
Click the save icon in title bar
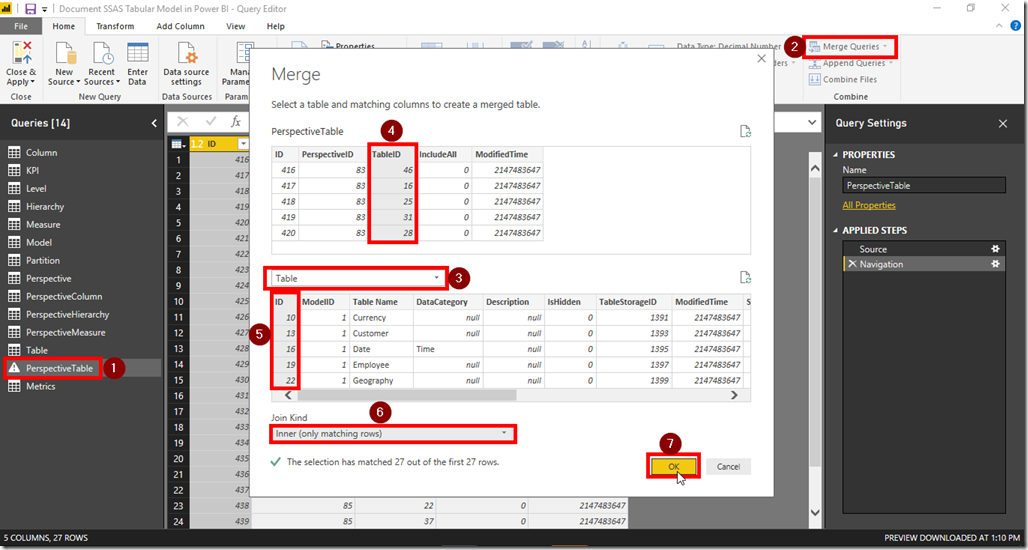click(30, 9)
